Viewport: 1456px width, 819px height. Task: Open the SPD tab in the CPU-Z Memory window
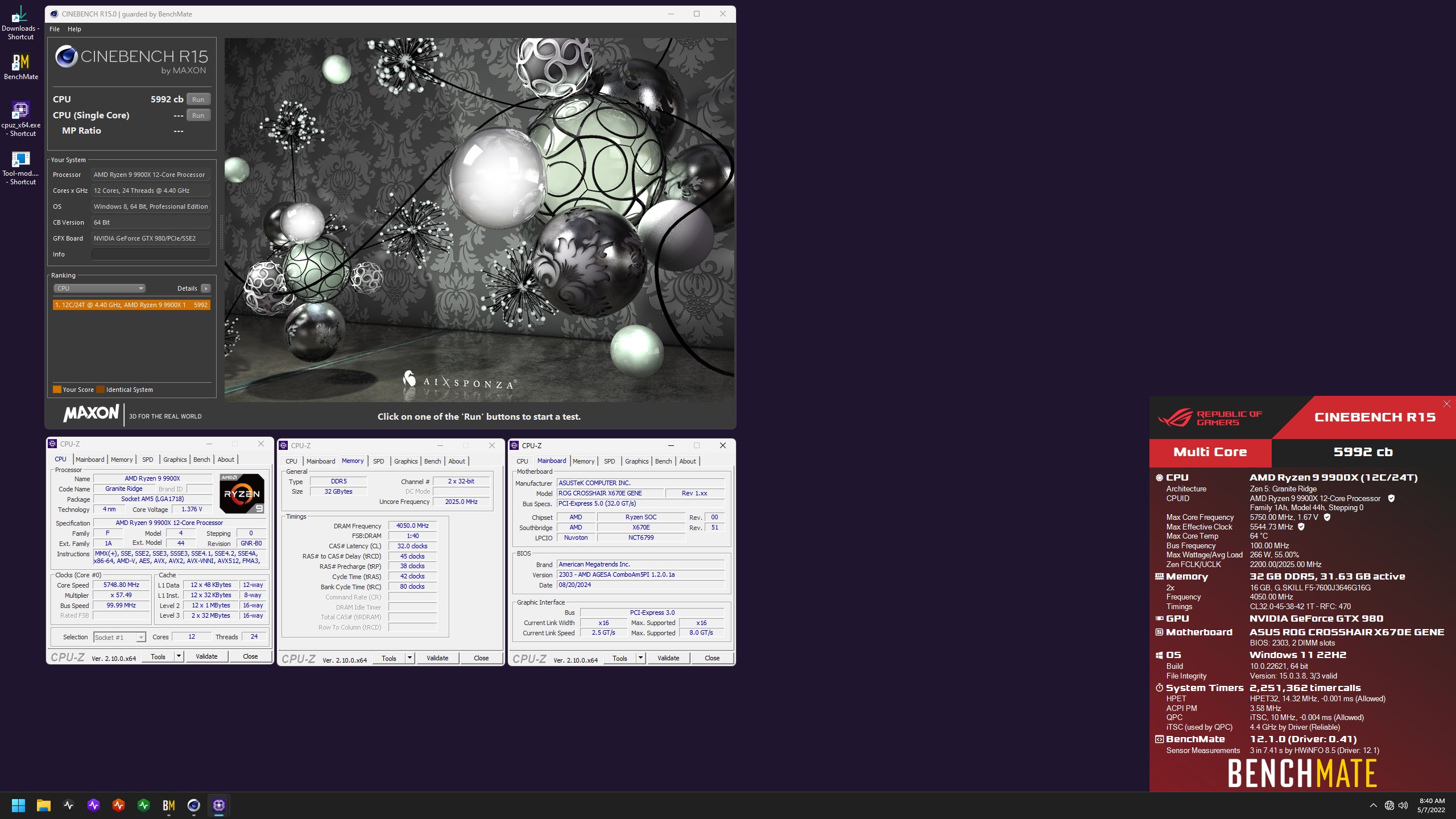(x=378, y=461)
